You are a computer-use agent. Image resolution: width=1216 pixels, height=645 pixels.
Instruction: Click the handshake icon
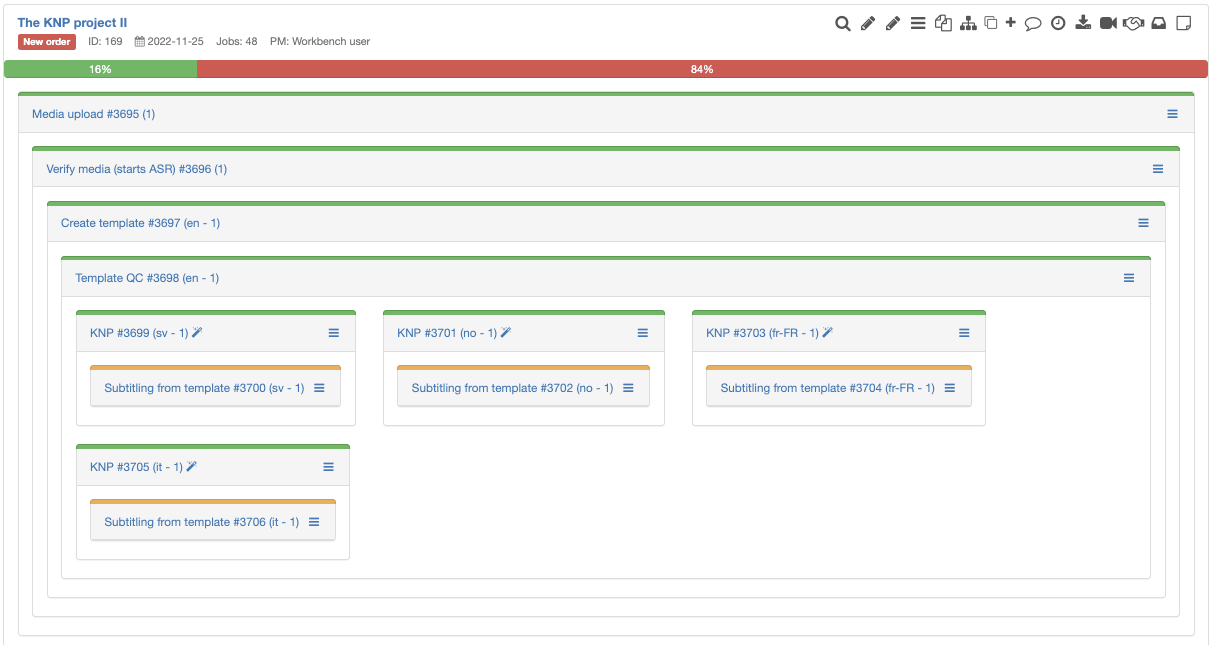point(1133,23)
